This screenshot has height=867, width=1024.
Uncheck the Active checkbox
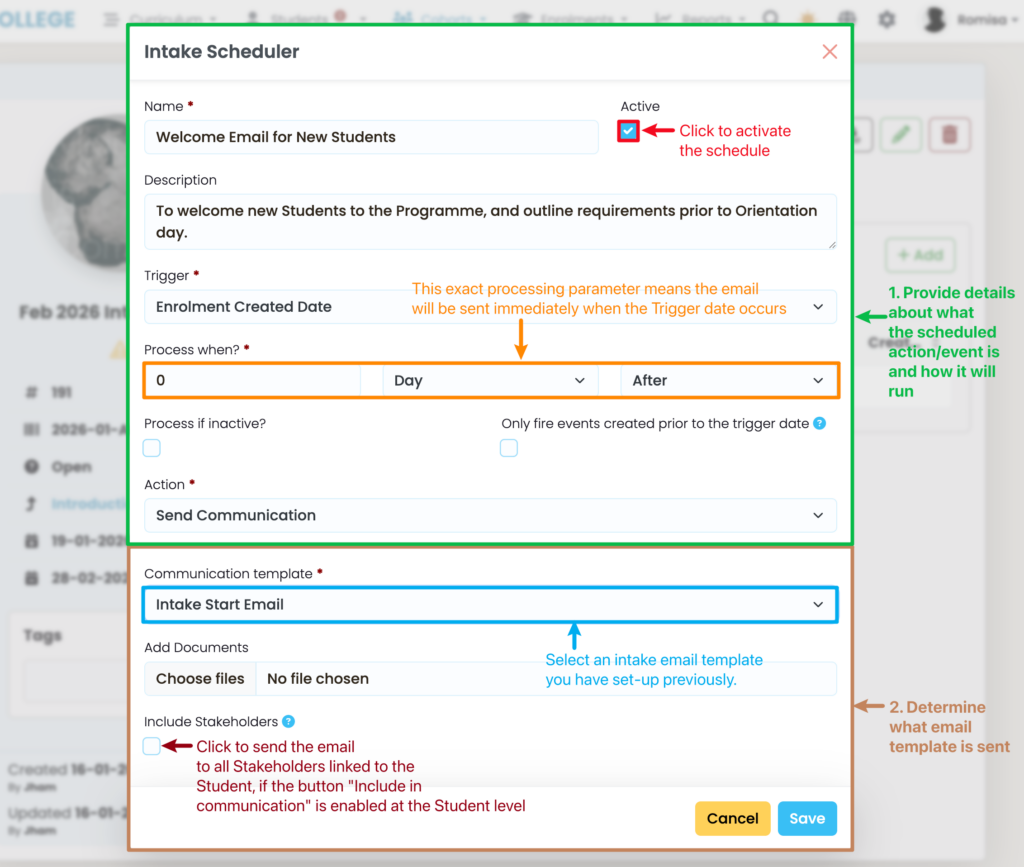pos(628,131)
